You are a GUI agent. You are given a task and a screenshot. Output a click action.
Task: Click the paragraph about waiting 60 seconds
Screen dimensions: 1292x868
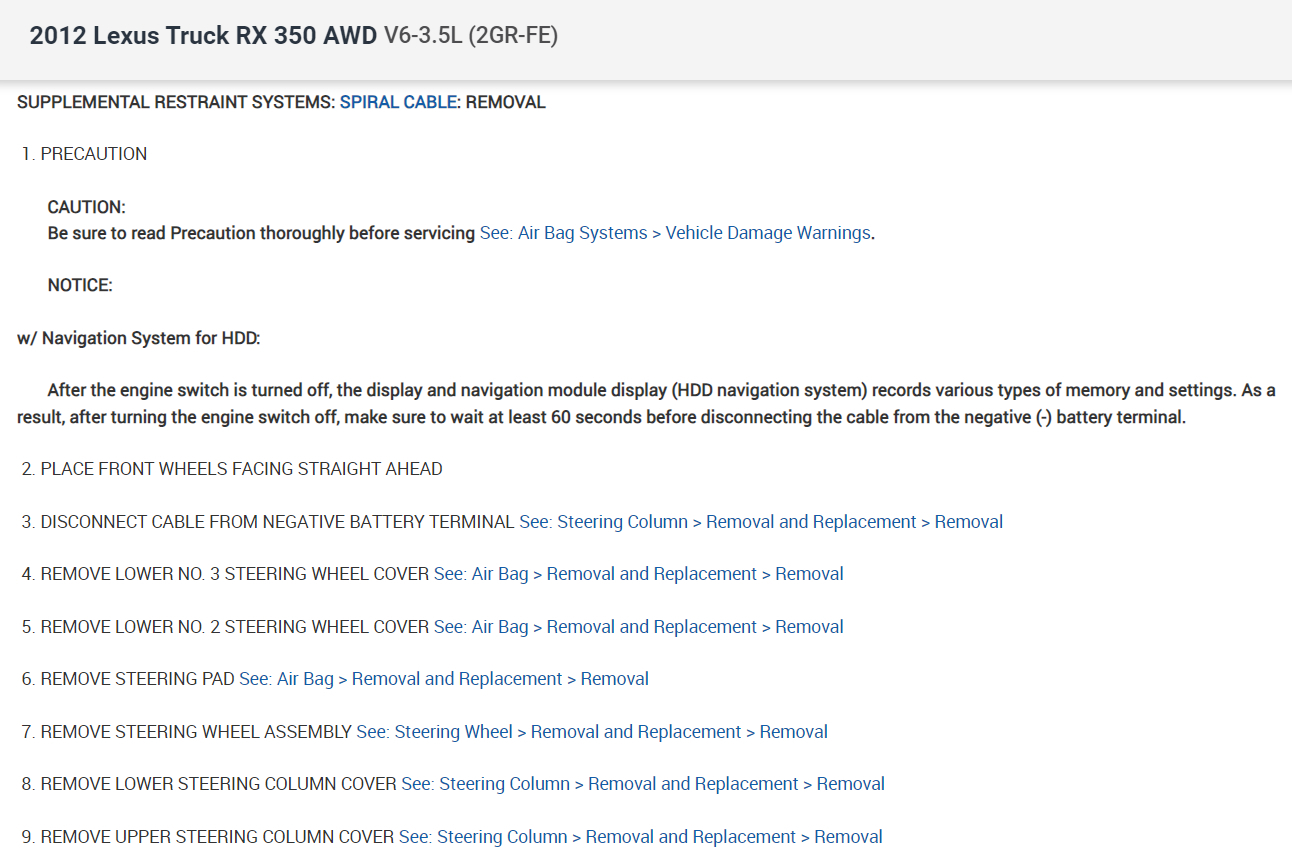(x=646, y=404)
